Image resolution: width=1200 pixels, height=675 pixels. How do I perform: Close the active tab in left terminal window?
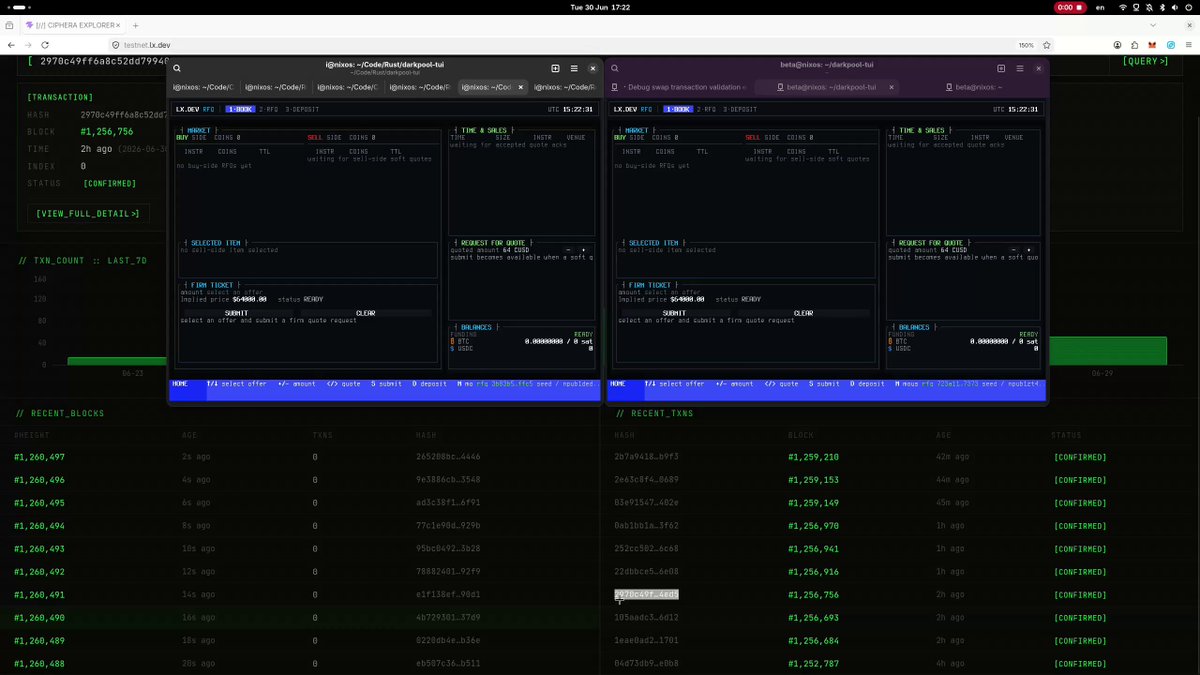521,87
